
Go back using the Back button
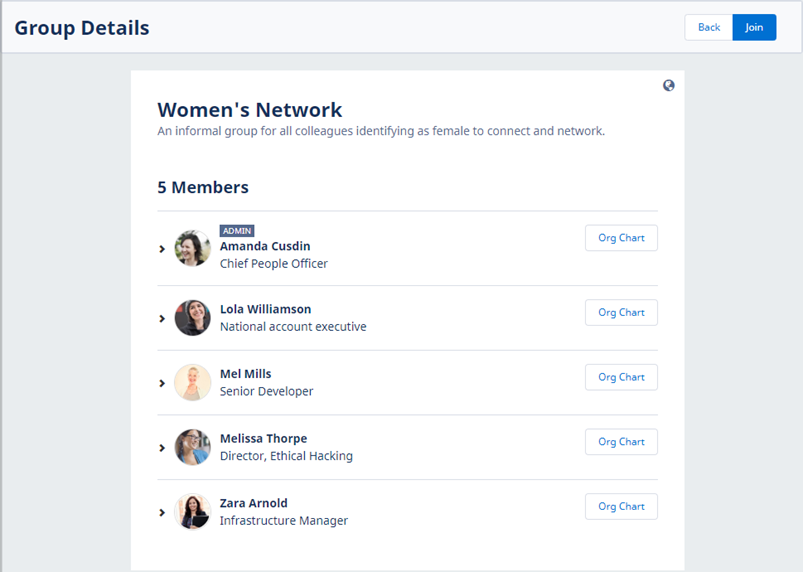[709, 27]
